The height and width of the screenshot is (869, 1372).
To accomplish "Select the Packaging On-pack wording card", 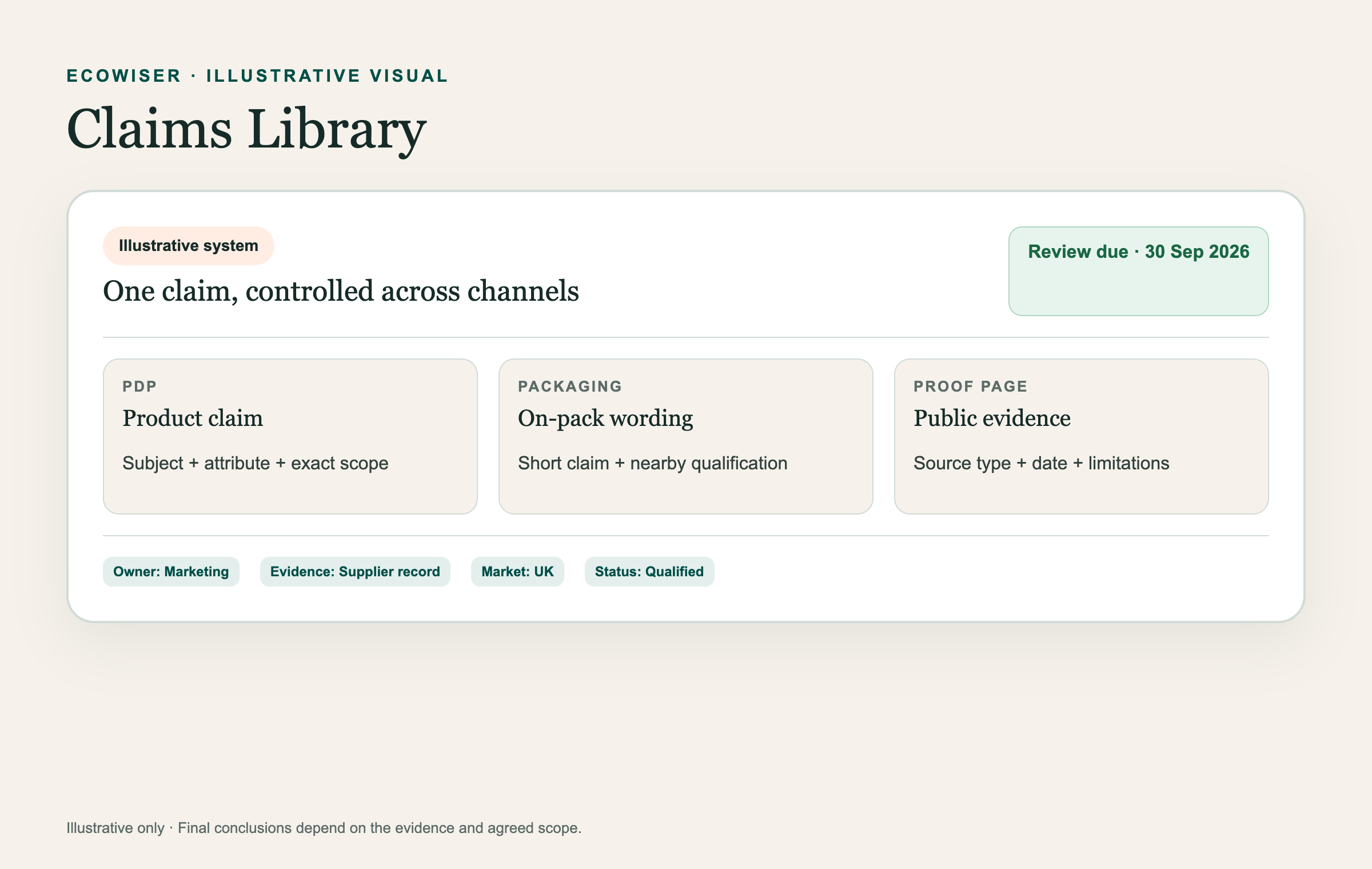I will (x=686, y=436).
